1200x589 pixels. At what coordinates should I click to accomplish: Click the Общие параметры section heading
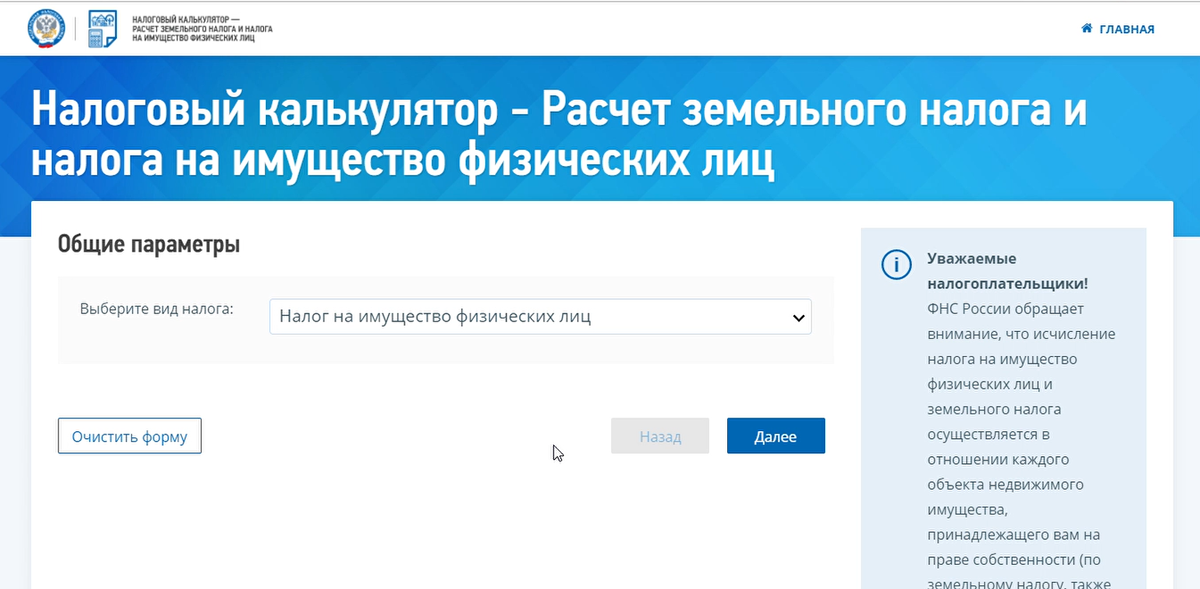[x=150, y=243]
